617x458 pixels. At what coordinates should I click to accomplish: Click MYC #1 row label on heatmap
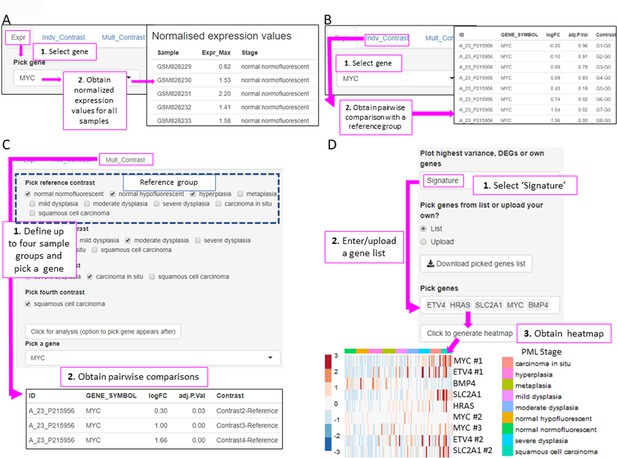click(468, 361)
